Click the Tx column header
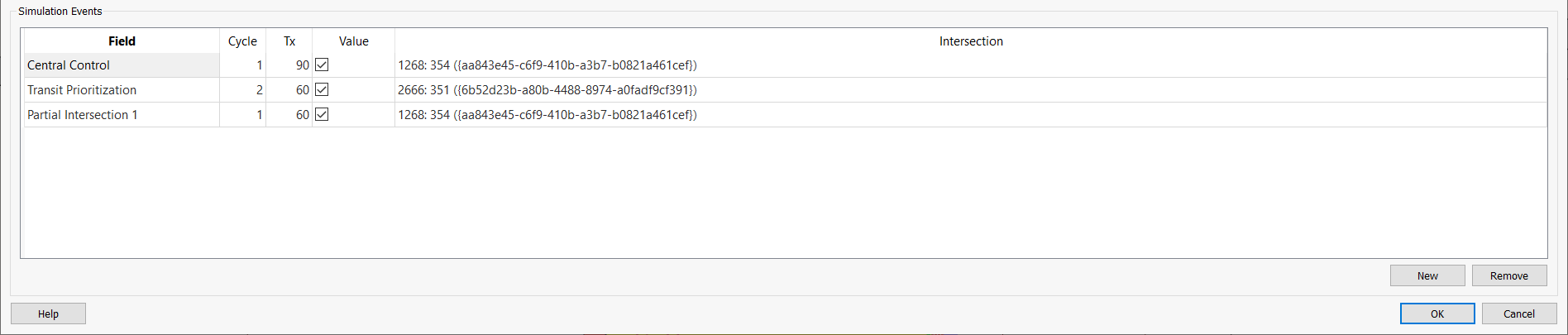 289,41
